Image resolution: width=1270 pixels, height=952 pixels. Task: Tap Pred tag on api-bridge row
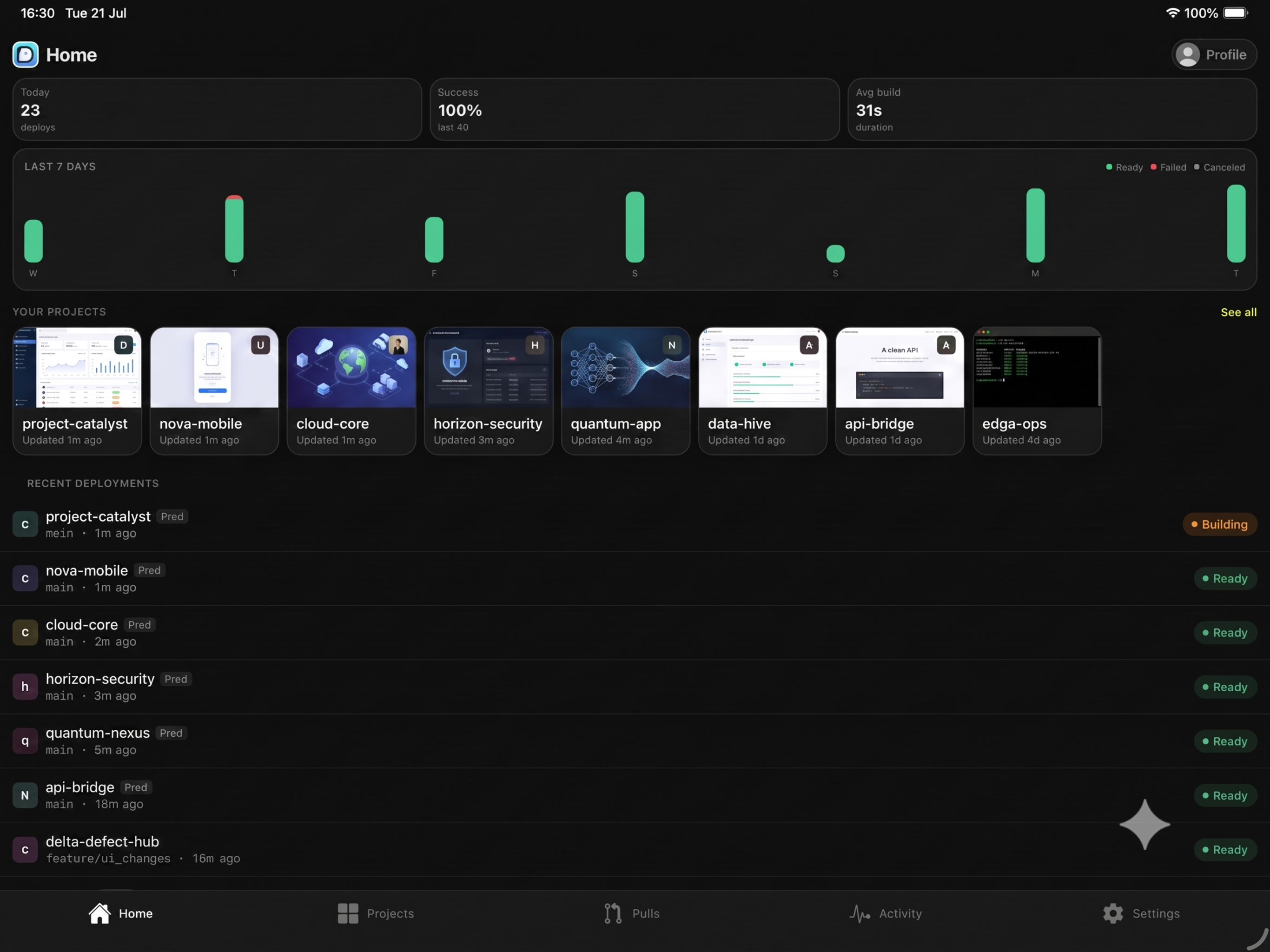136,787
